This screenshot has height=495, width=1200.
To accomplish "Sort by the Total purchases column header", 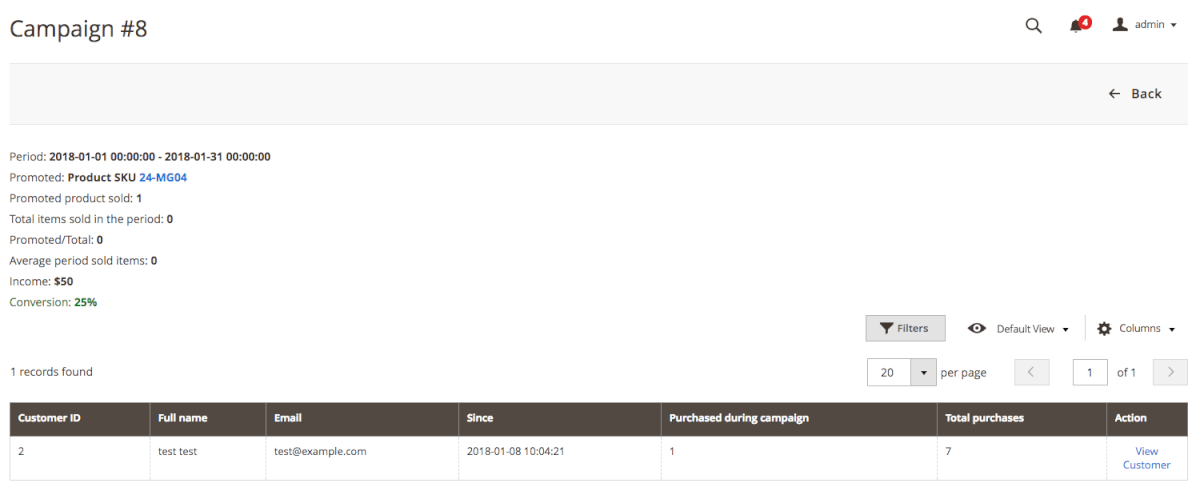I will (984, 418).
